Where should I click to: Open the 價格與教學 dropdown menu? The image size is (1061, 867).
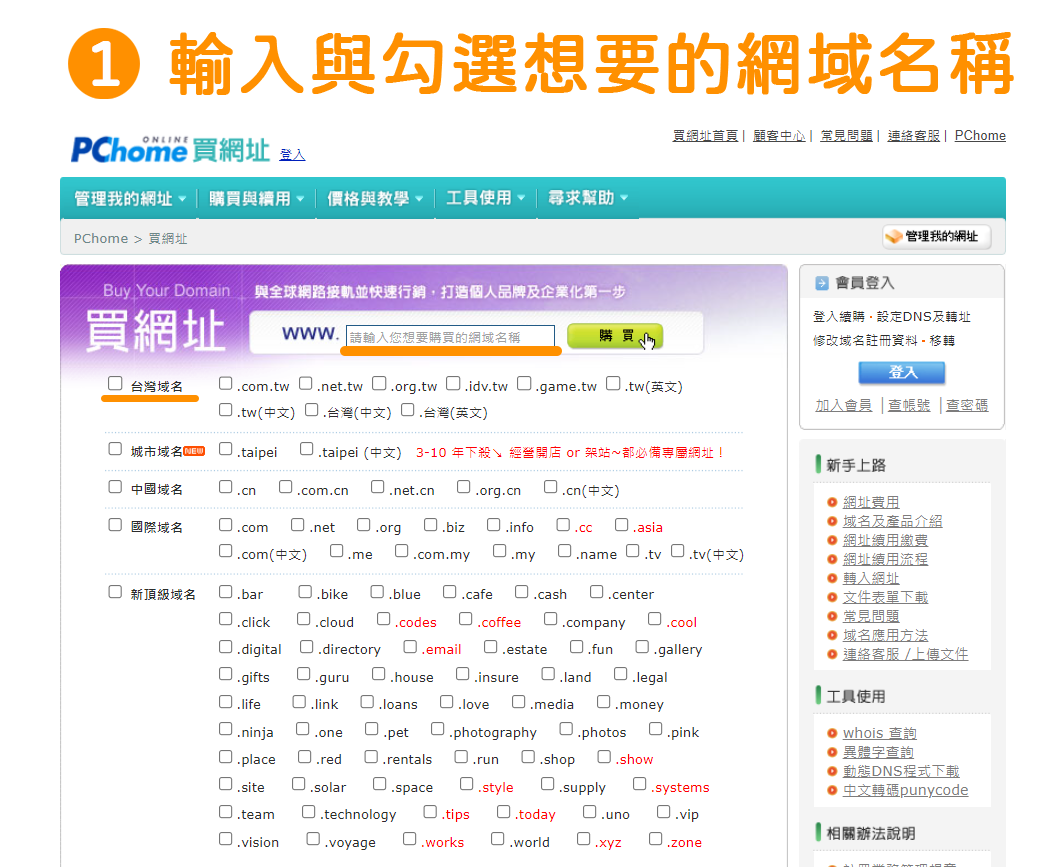point(375,198)
